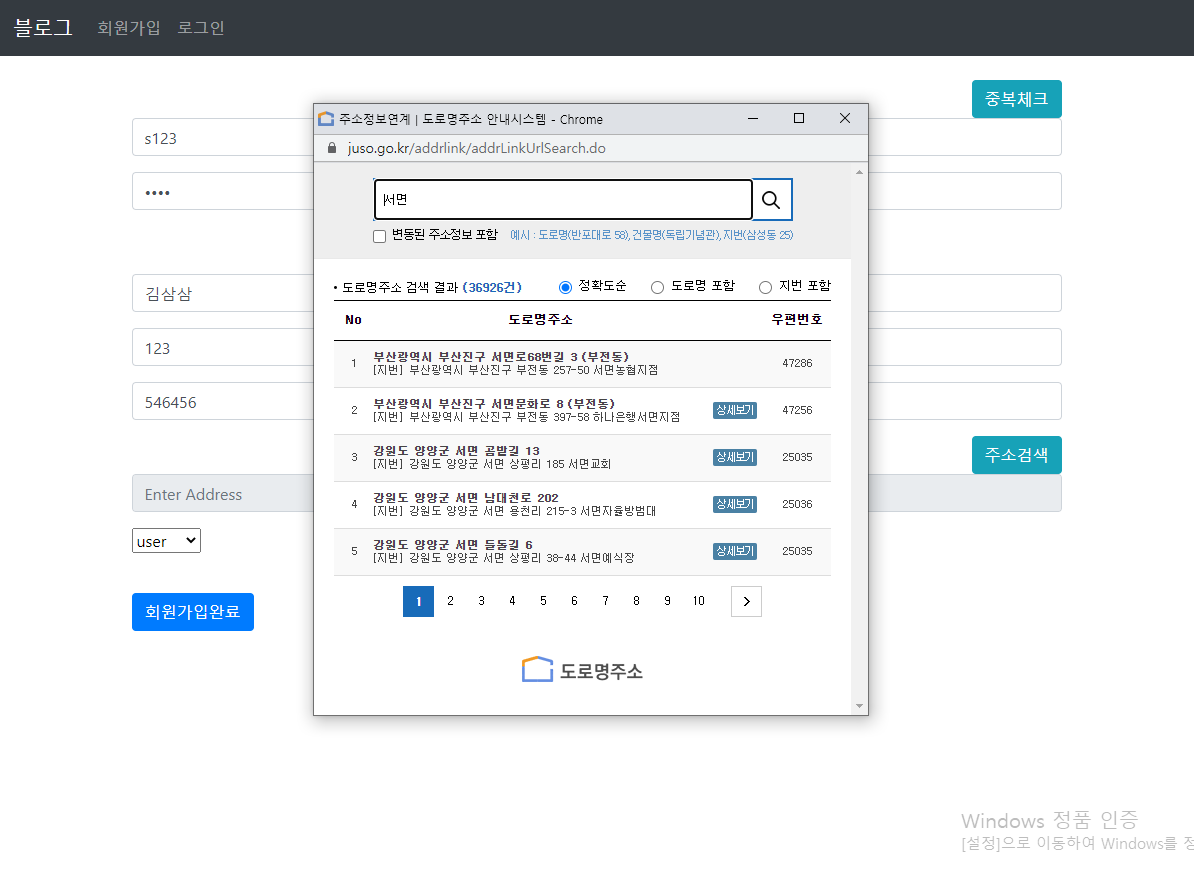The width and height of the screenshot is (1194, 879).
Task: Select the 지번 포함 radio button
Action: point(765,287)
